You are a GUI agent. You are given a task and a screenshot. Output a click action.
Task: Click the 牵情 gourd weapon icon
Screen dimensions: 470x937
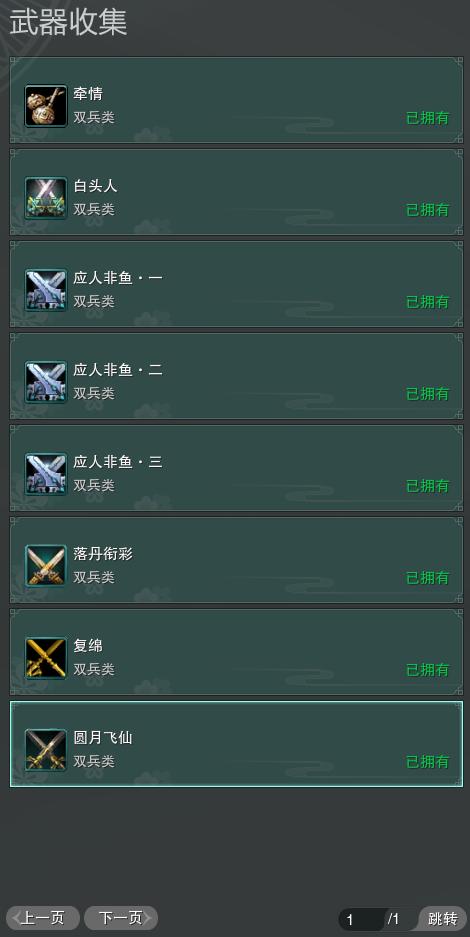point(46,106)
